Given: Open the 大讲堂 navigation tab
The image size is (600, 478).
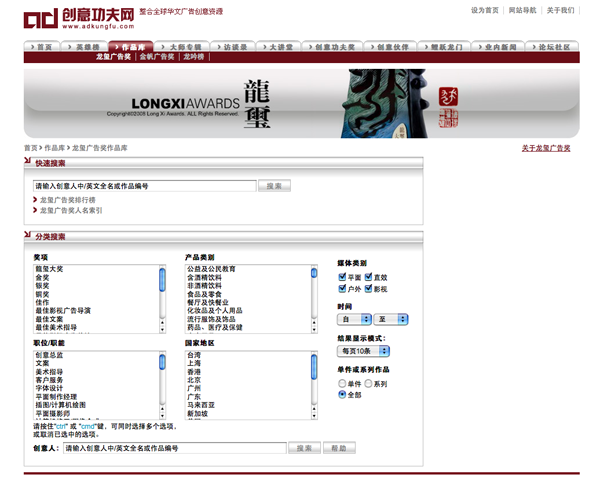Looking at the screenshot, I should (x=278, y=47).
